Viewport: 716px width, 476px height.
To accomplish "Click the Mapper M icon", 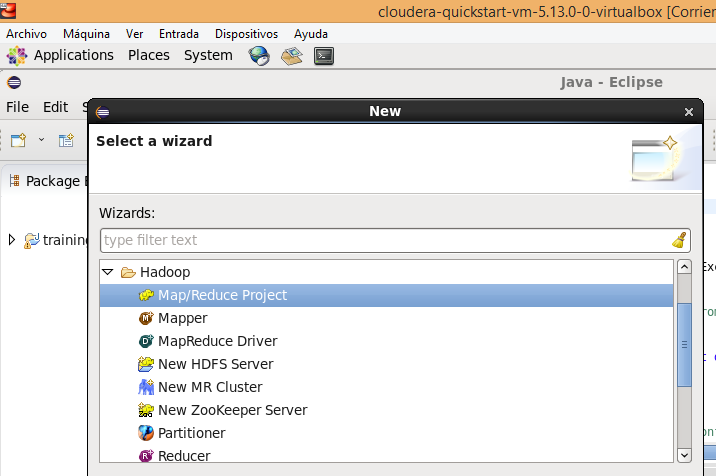I will click(x=146, y=317).
